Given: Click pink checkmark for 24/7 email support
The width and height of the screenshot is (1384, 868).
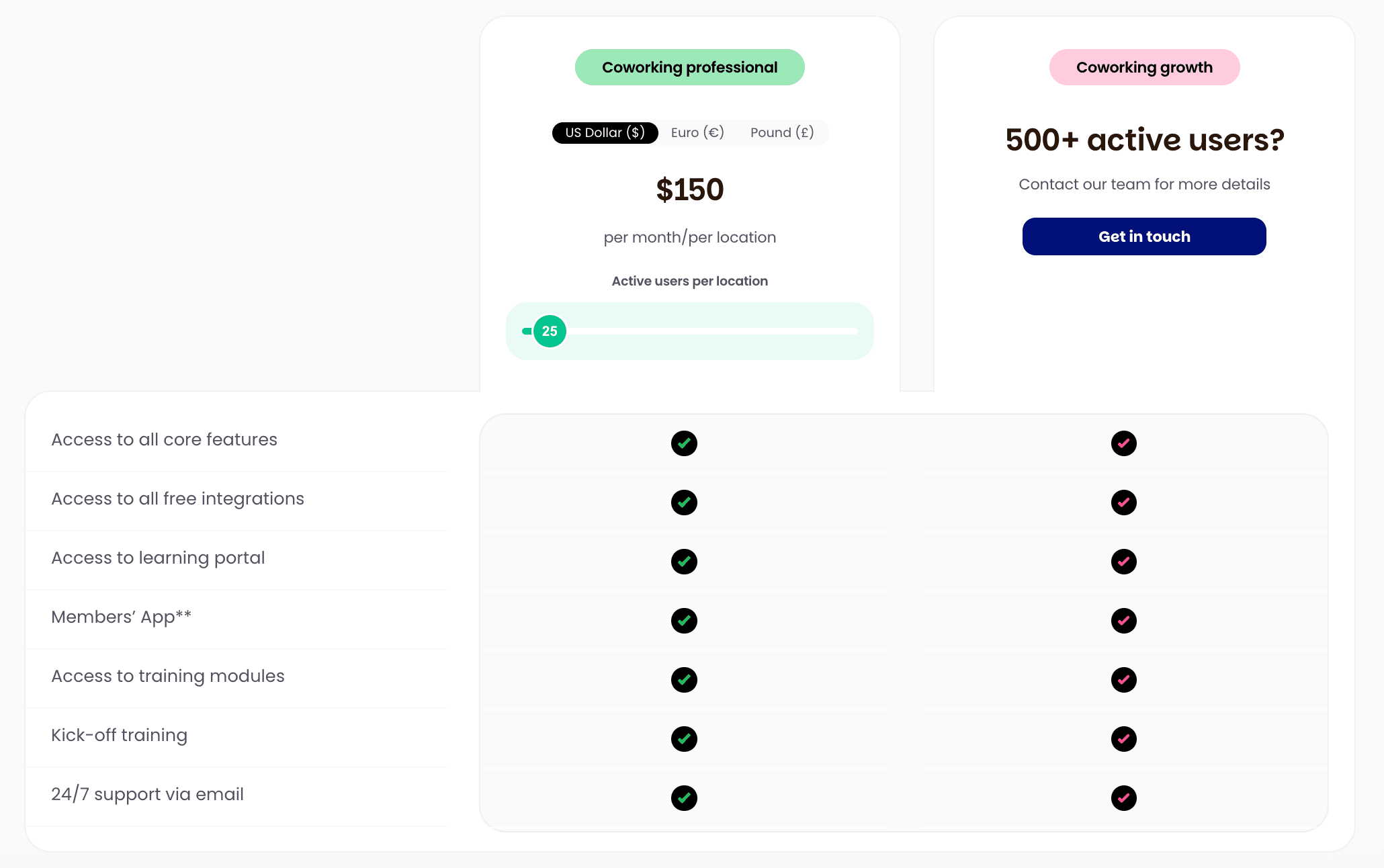Looking at the screenshot, I should (x=1123, y=798).
